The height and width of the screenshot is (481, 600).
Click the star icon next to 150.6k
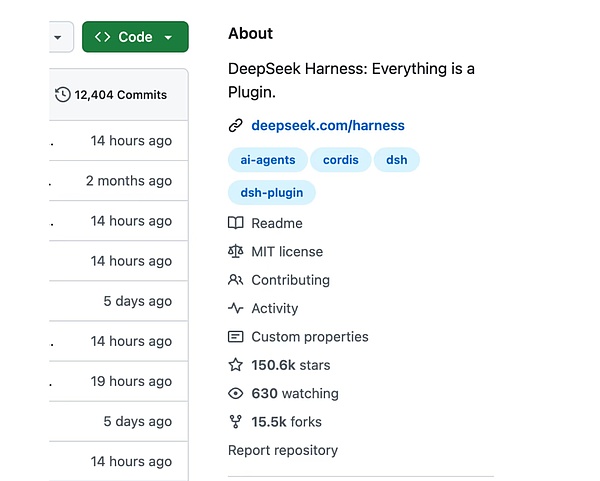pos(235,365)
